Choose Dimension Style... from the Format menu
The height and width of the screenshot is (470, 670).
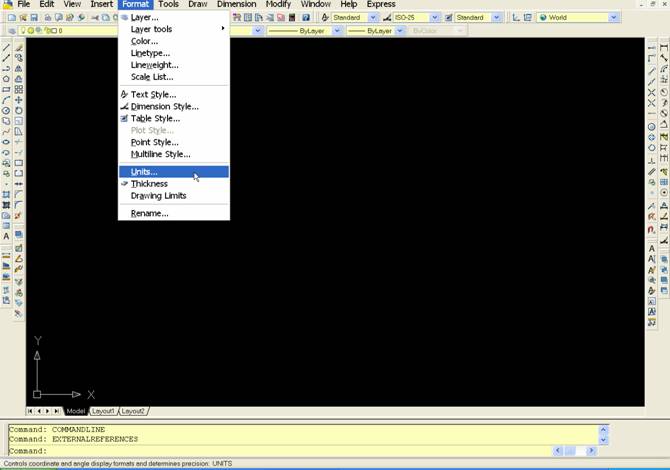[174, 106]
